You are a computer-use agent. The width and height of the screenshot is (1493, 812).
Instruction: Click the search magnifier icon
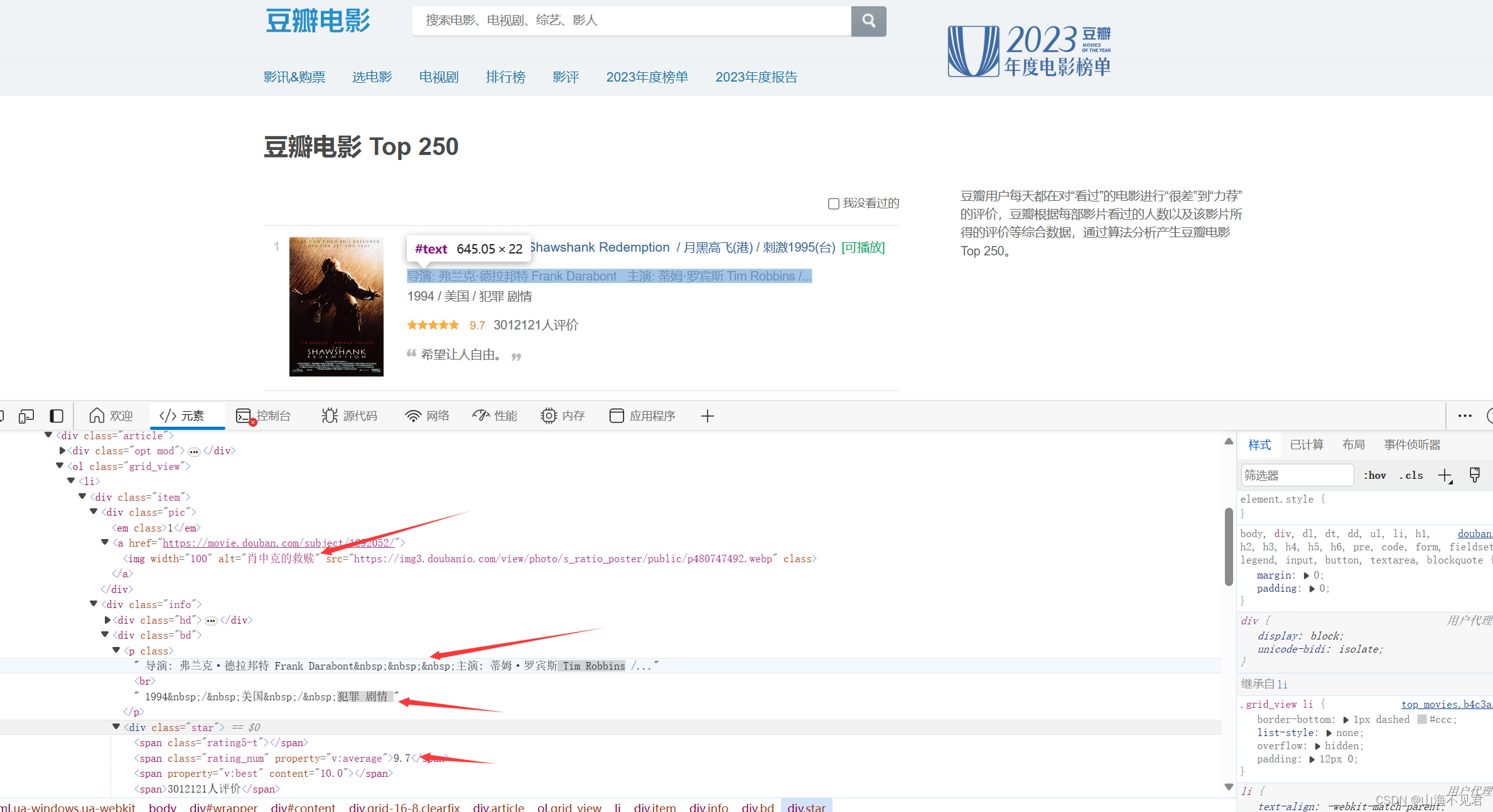click(868, 21)
